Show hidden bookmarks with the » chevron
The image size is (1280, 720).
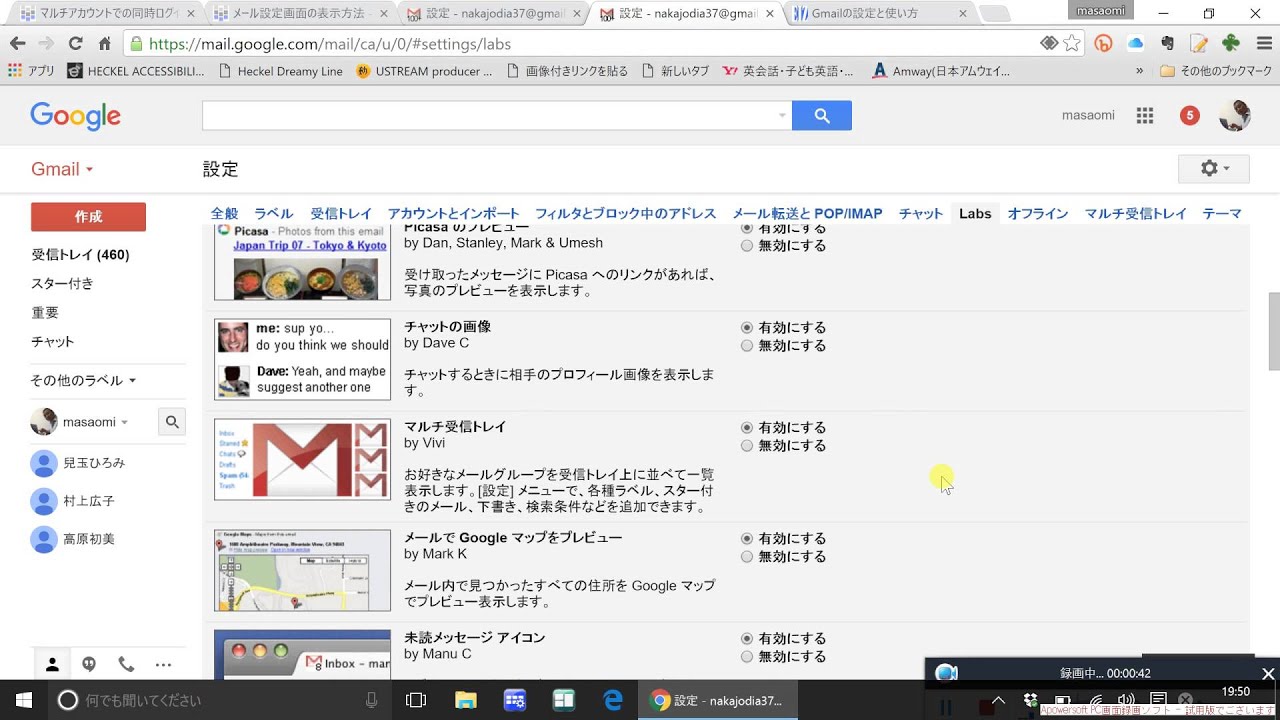tap(1139, 71)
